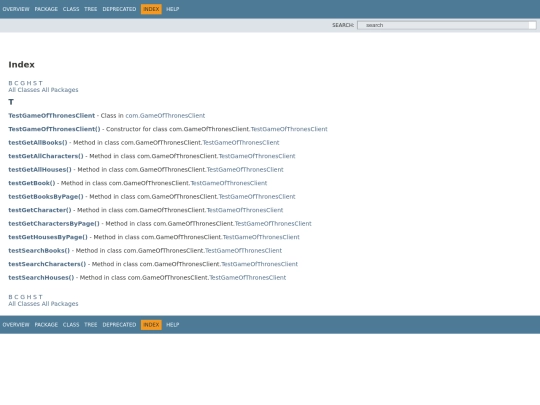Open All Classes link above the bottom navigation bar
The height and width of the screenshot is (405, 540).
[x=24, y=304]
